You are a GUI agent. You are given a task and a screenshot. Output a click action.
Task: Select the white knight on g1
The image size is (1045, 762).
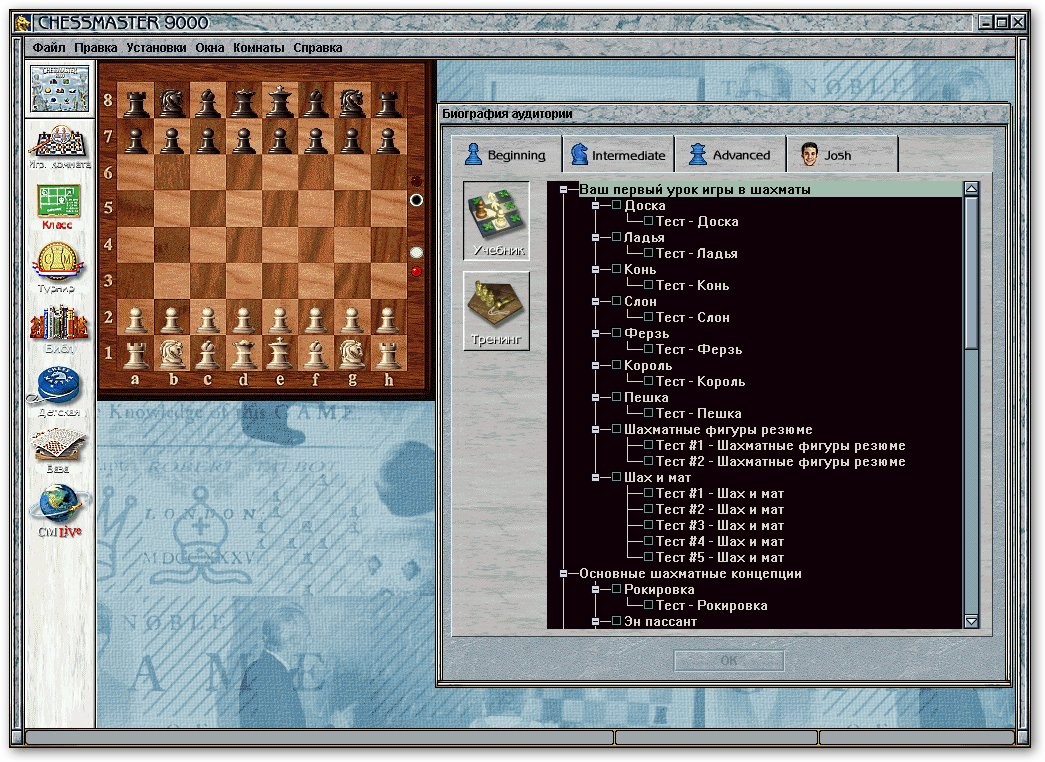click(351, 352)
